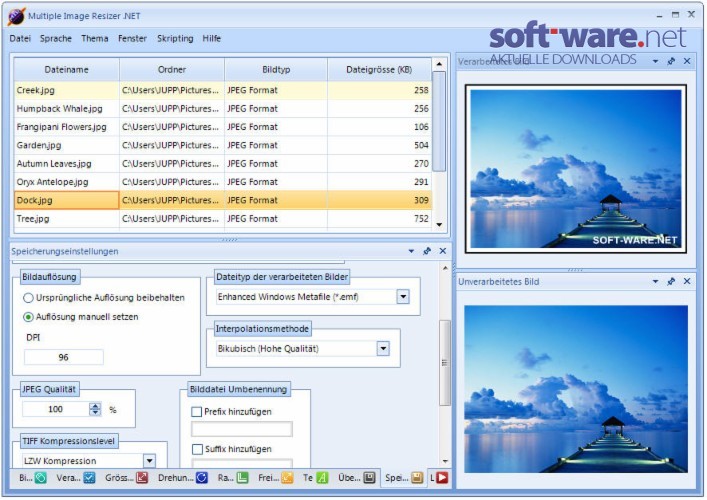
Task: Open Unverarbeitetes Bild panel options arrow
Action: (656, 281)
